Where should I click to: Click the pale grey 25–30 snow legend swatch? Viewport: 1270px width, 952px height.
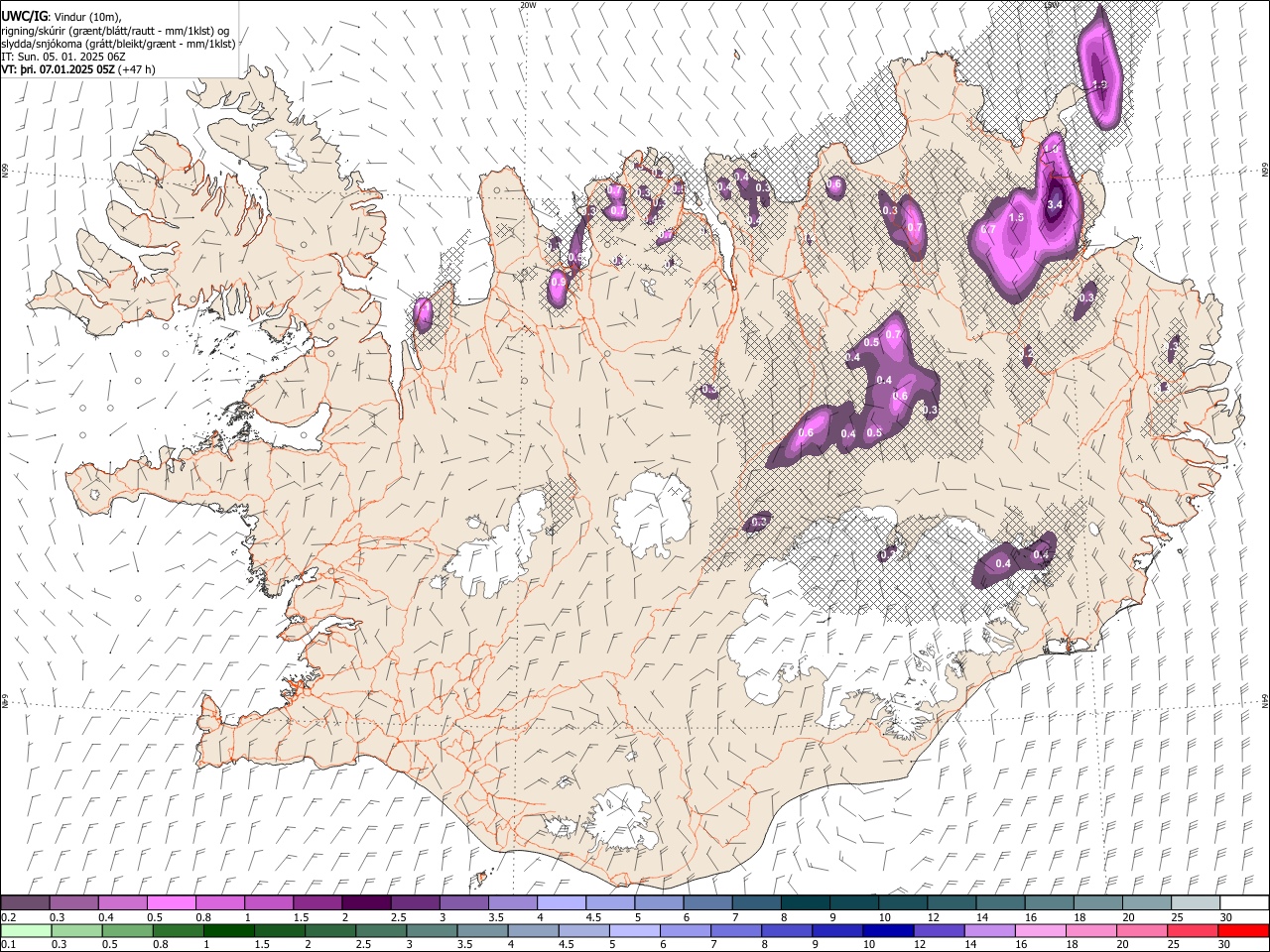click(1194, 902)
